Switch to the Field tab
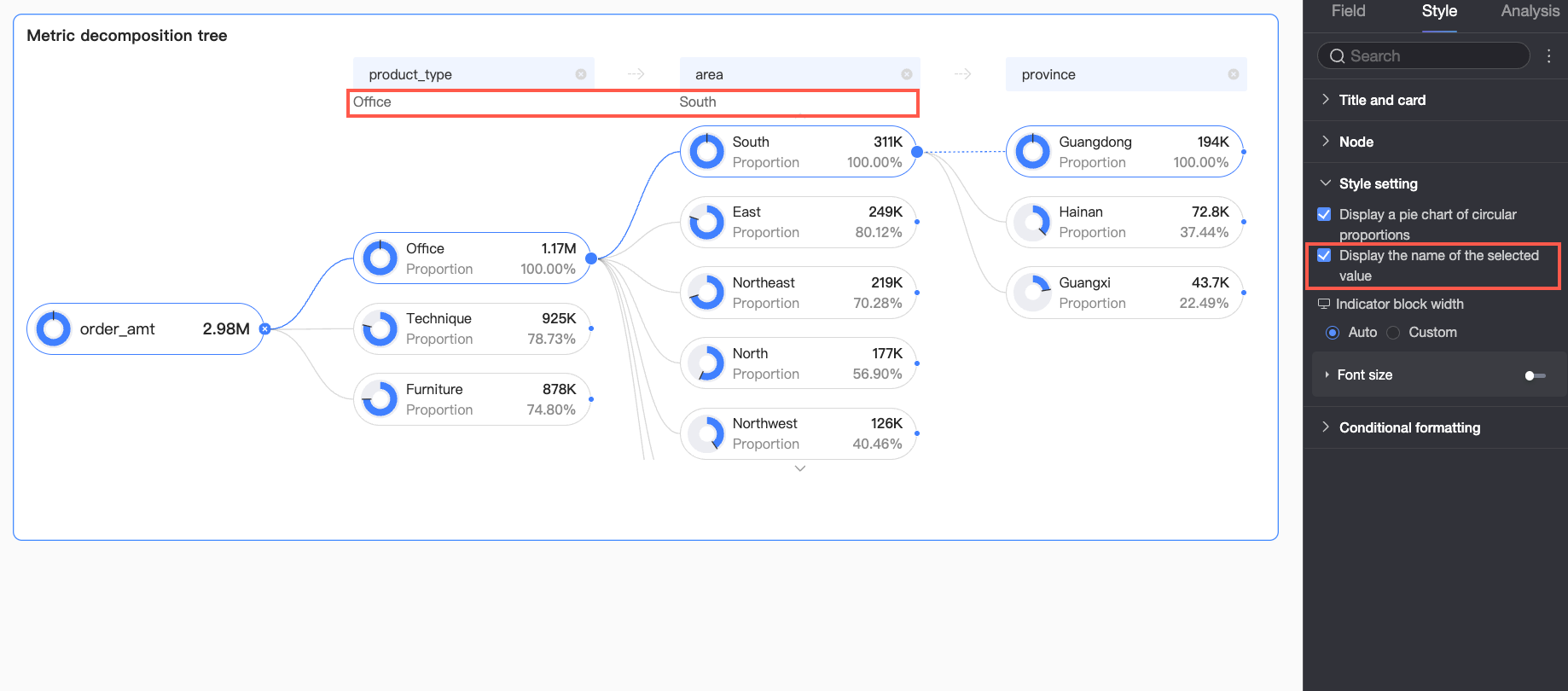The image size is (1568, 691). pyautogui.click(x=1348, y=11)
